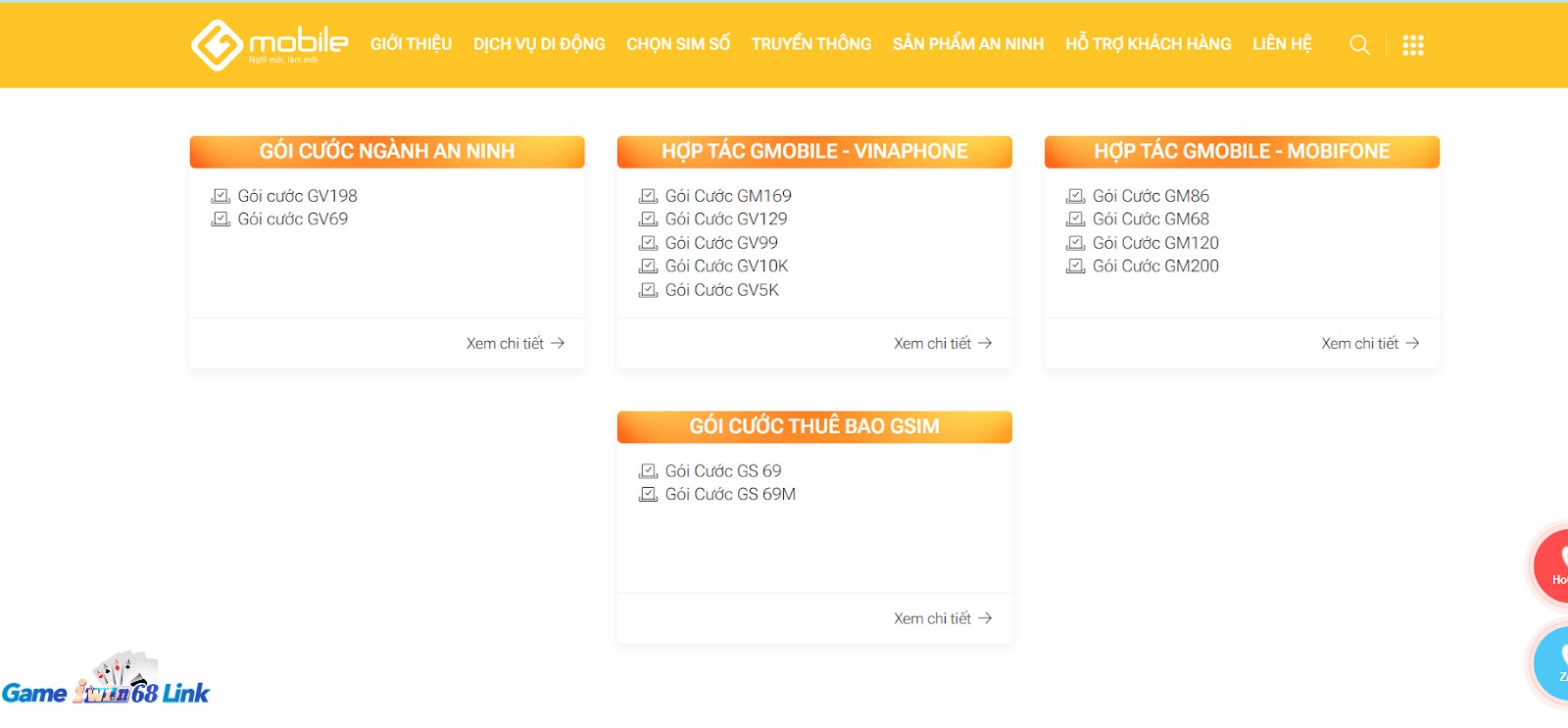
Task: Click checkbox icon beside Gói Cước GM86
Action: (x=1075, y=196)
